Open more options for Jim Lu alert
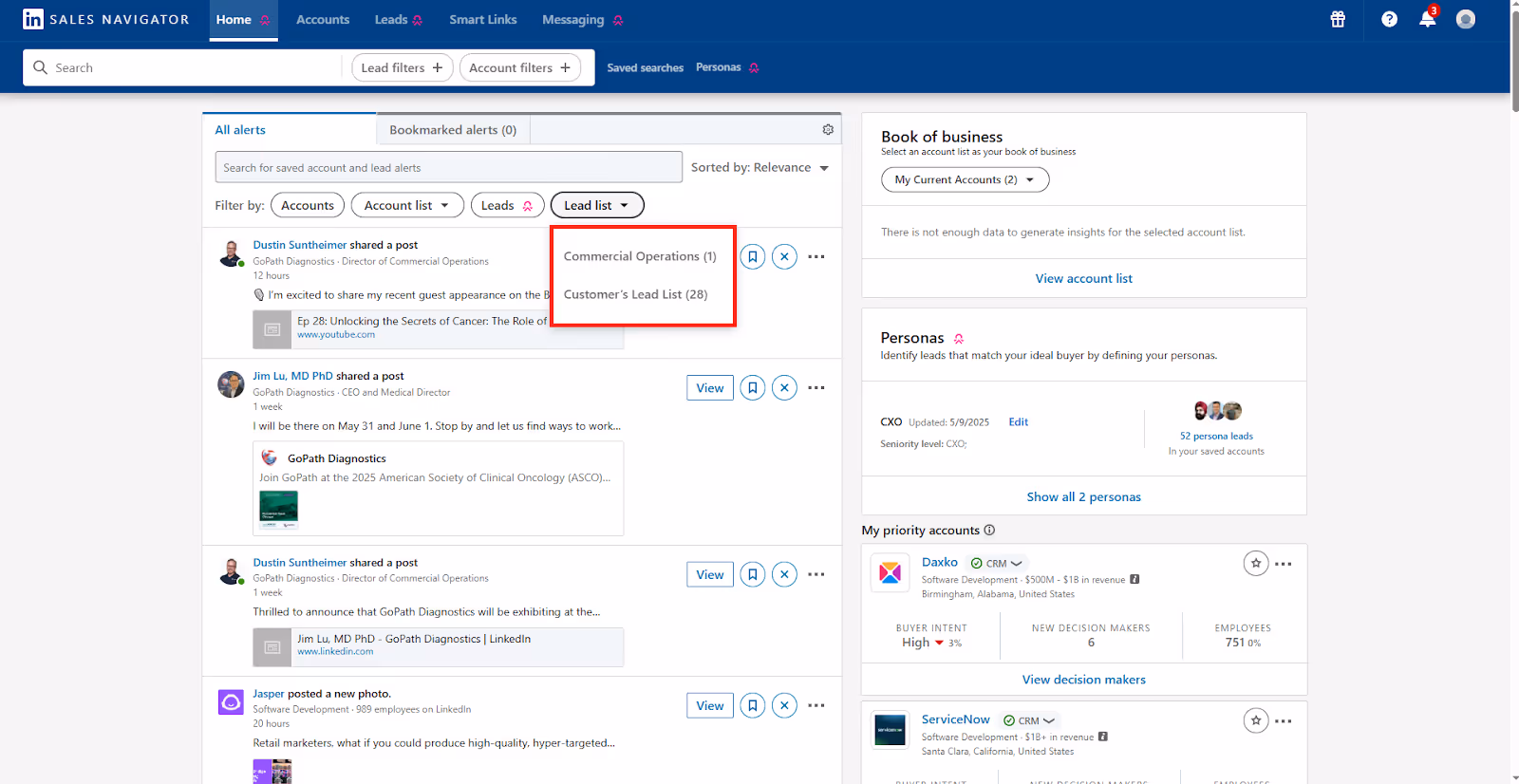Image resolution: width=1519 pixels, height=784 pixels. (x=816, y=387)
